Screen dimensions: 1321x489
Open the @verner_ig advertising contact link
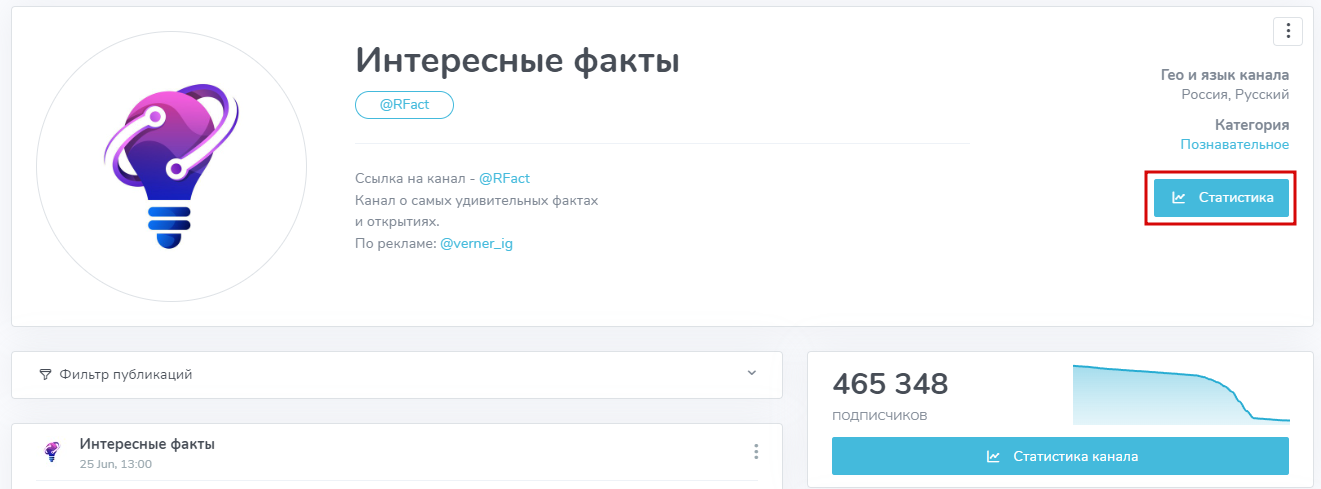[476, 243]
